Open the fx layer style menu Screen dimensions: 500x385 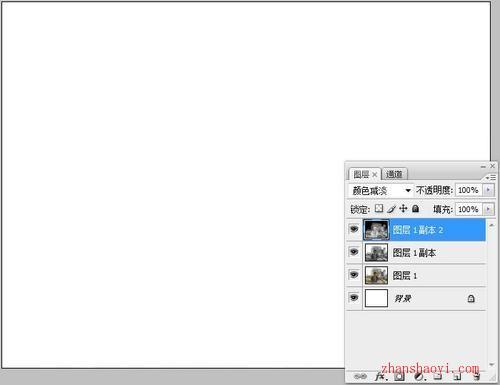[380, 377]
